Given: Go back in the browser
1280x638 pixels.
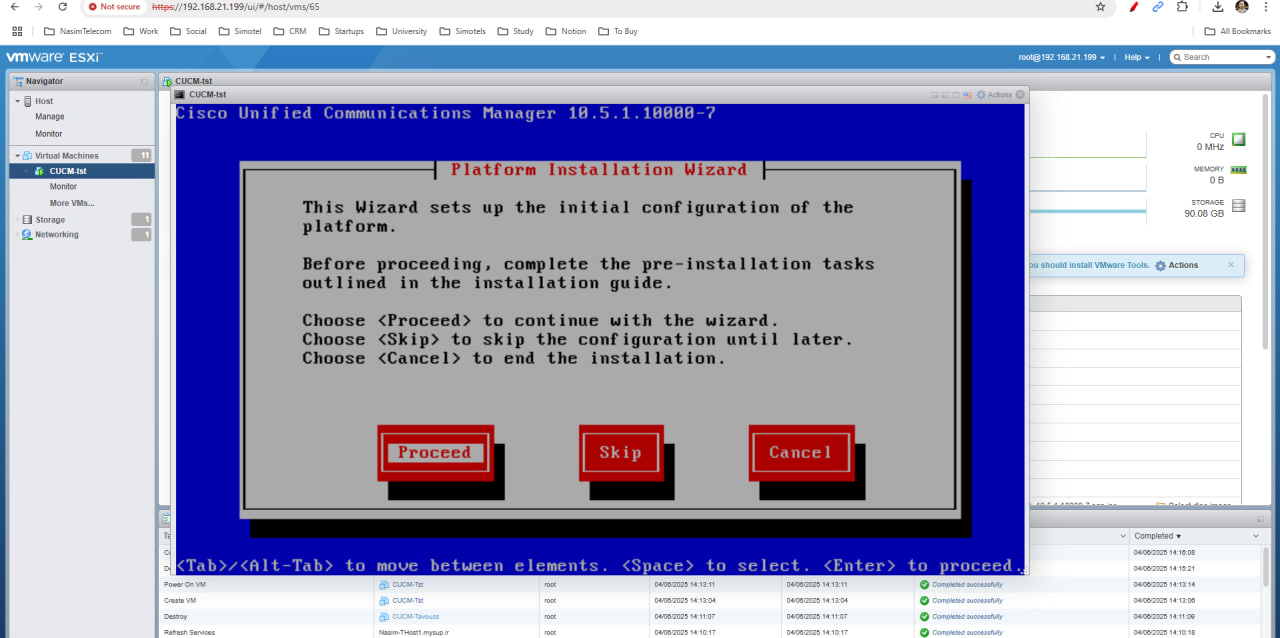Looking at the screenshot, I should pos(14,7).
